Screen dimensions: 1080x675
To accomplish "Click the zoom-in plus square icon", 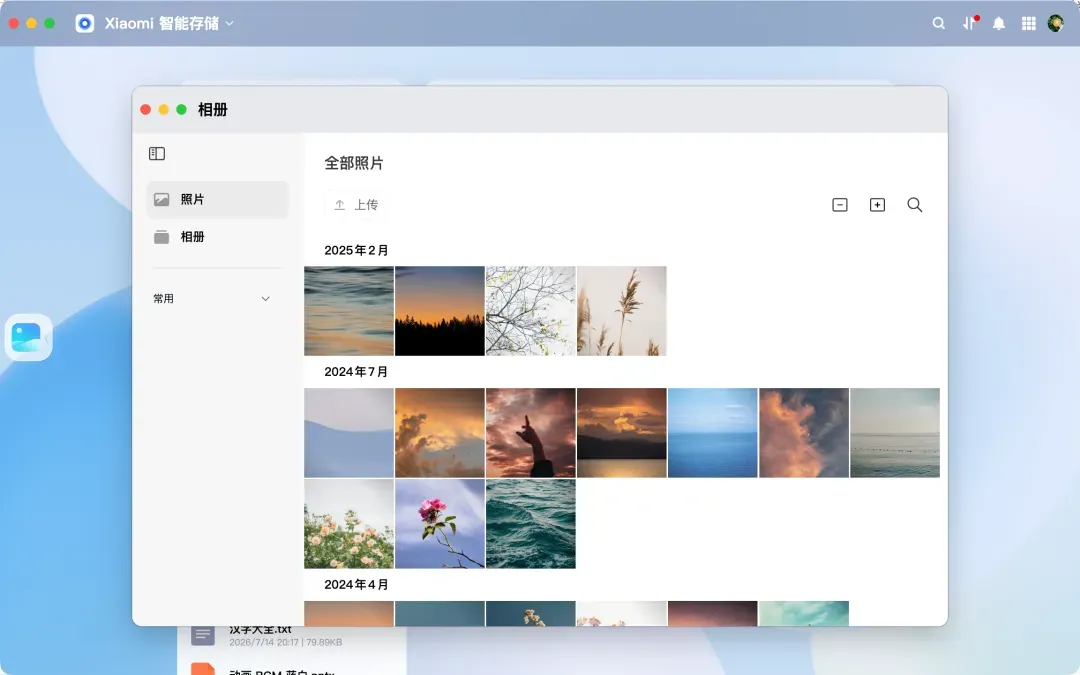I will pos(877,205).
